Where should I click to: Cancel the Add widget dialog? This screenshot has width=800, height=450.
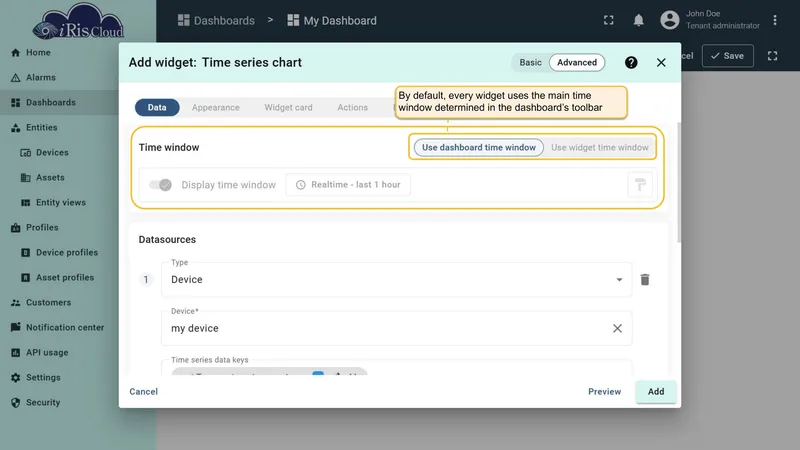coord(143,391)
